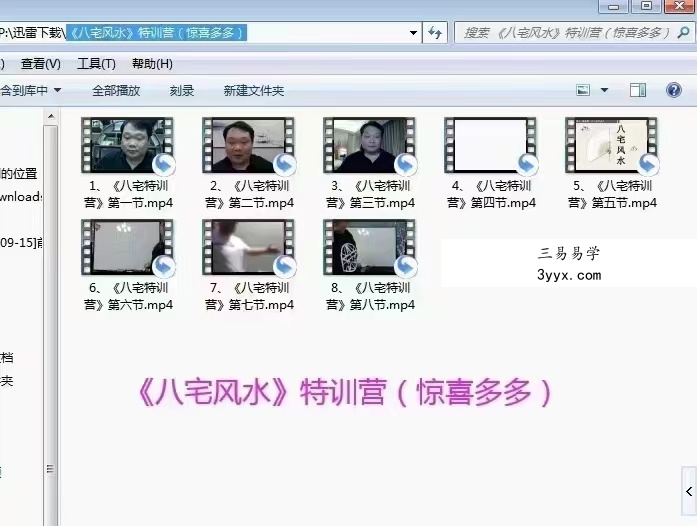Screen dimensions: 697x526
Task: Click shortcut arrow overlay on 第一节.mp4
Action: (x=164, y=165)
